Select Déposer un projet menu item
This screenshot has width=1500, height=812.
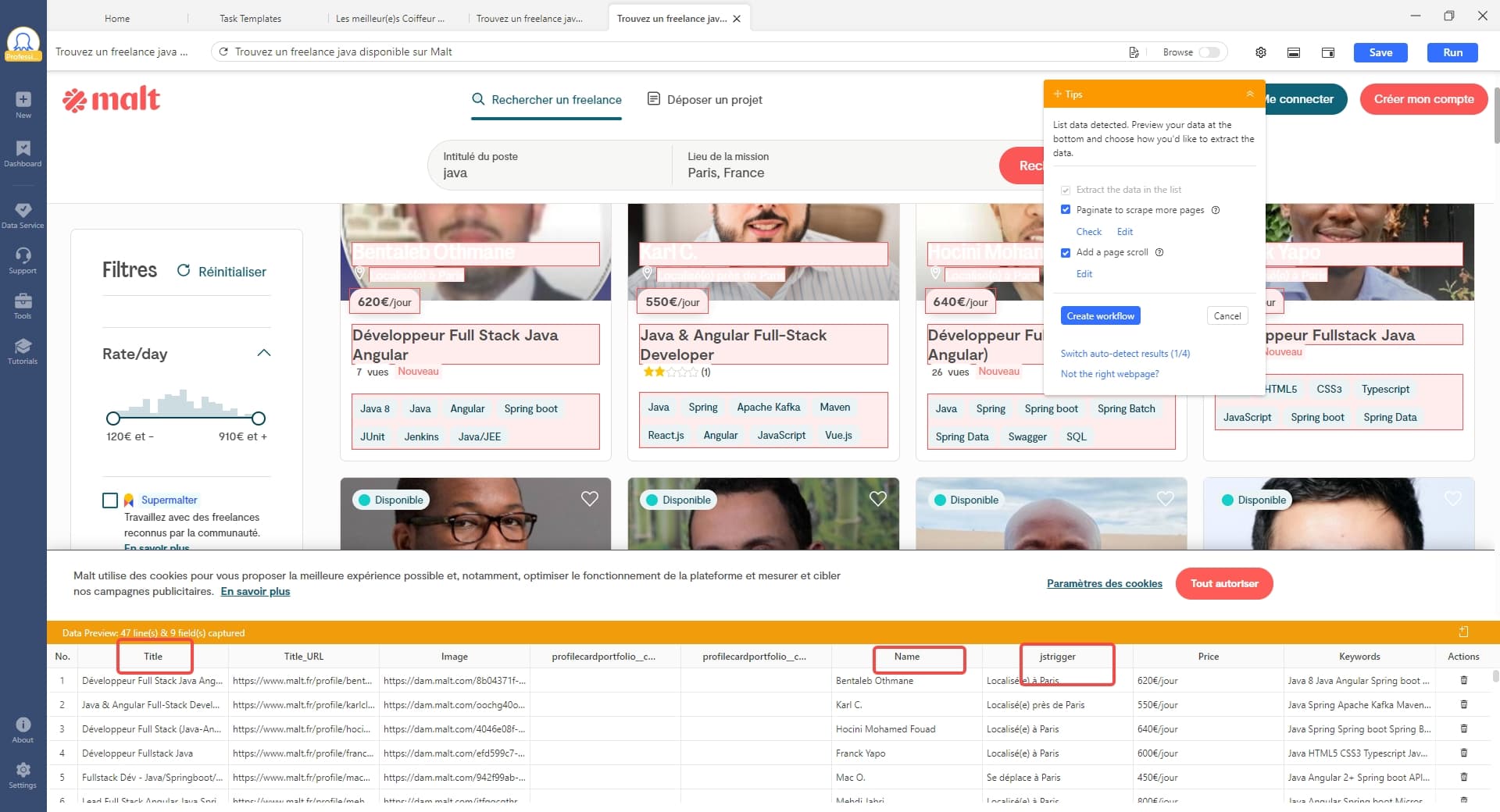click(705, 99)
